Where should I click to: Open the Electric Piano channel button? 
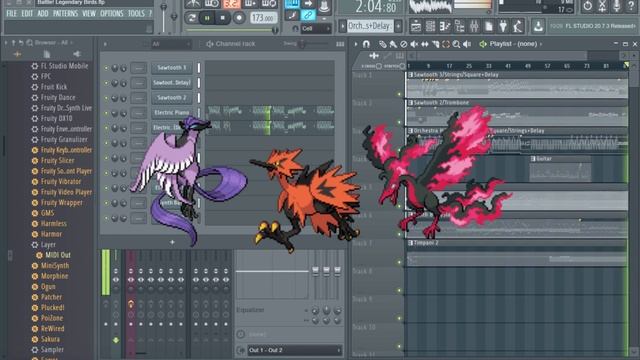(172, 113)
